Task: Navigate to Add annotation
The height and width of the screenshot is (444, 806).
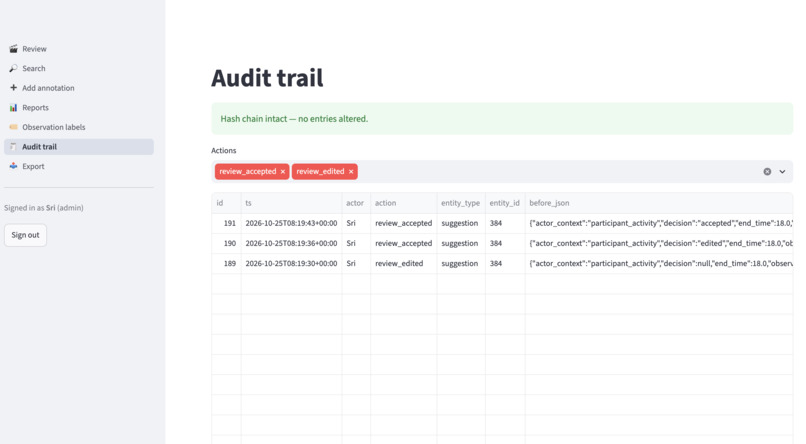Action: (x=79, y=88)
